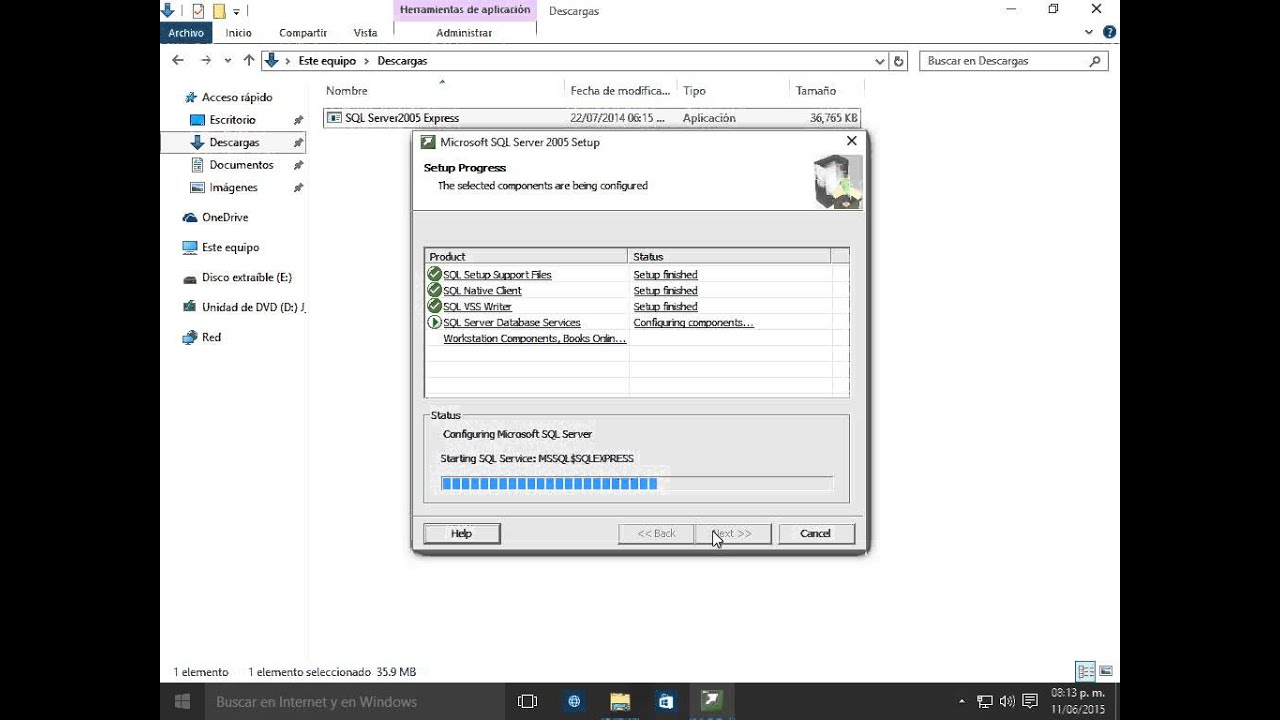1280x720 pixels.
Task: Open Task View on taskbar
Action: pos(527,702)
